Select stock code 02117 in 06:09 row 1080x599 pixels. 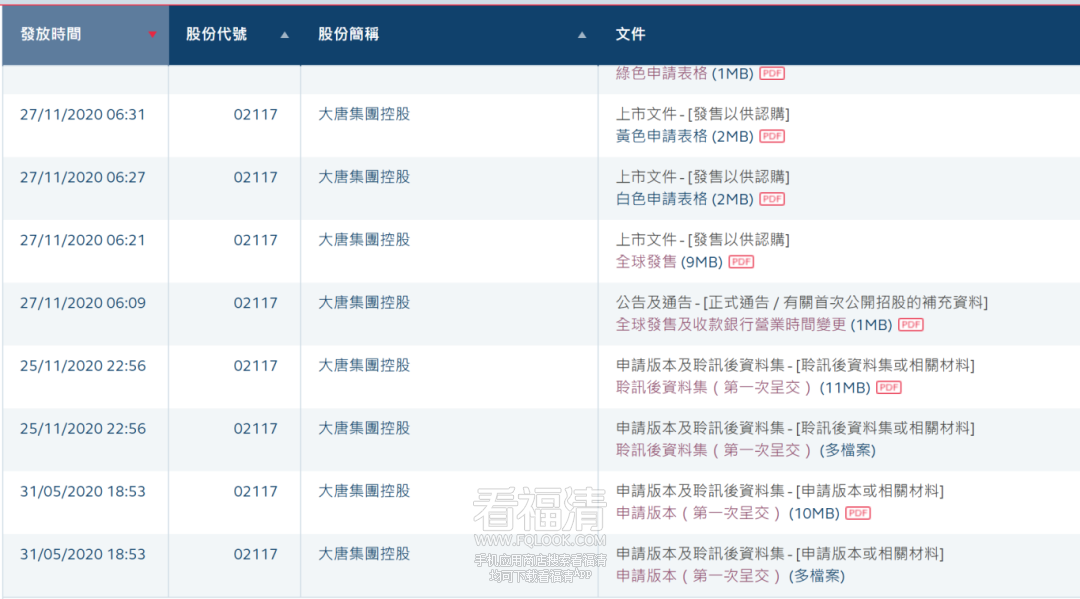[x=256, y=302]
